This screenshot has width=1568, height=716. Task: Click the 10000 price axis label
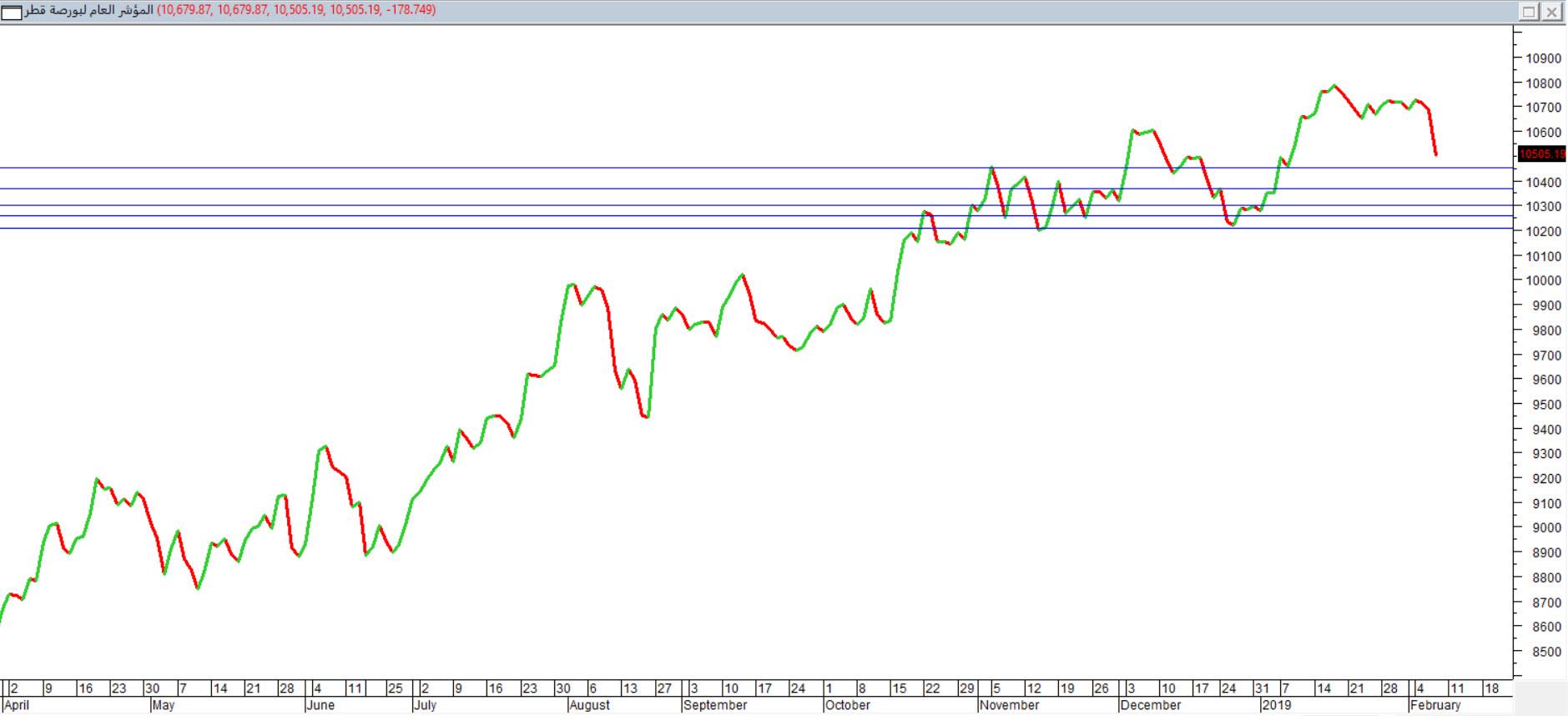(1543, 281)
